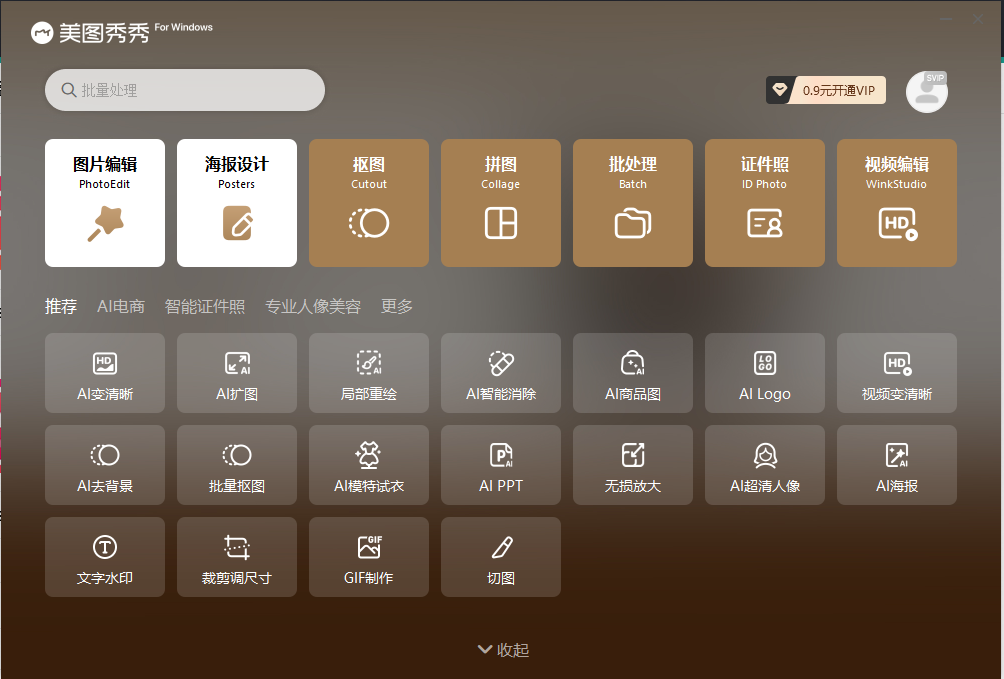Launch the AI海报 tool

click(896, 465)
